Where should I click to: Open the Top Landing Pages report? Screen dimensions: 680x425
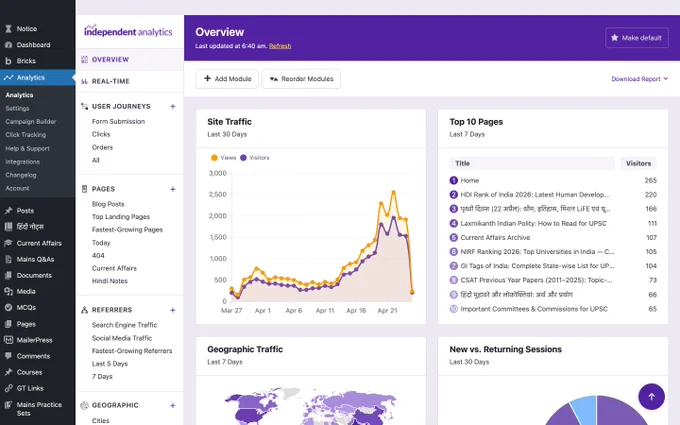121,216
